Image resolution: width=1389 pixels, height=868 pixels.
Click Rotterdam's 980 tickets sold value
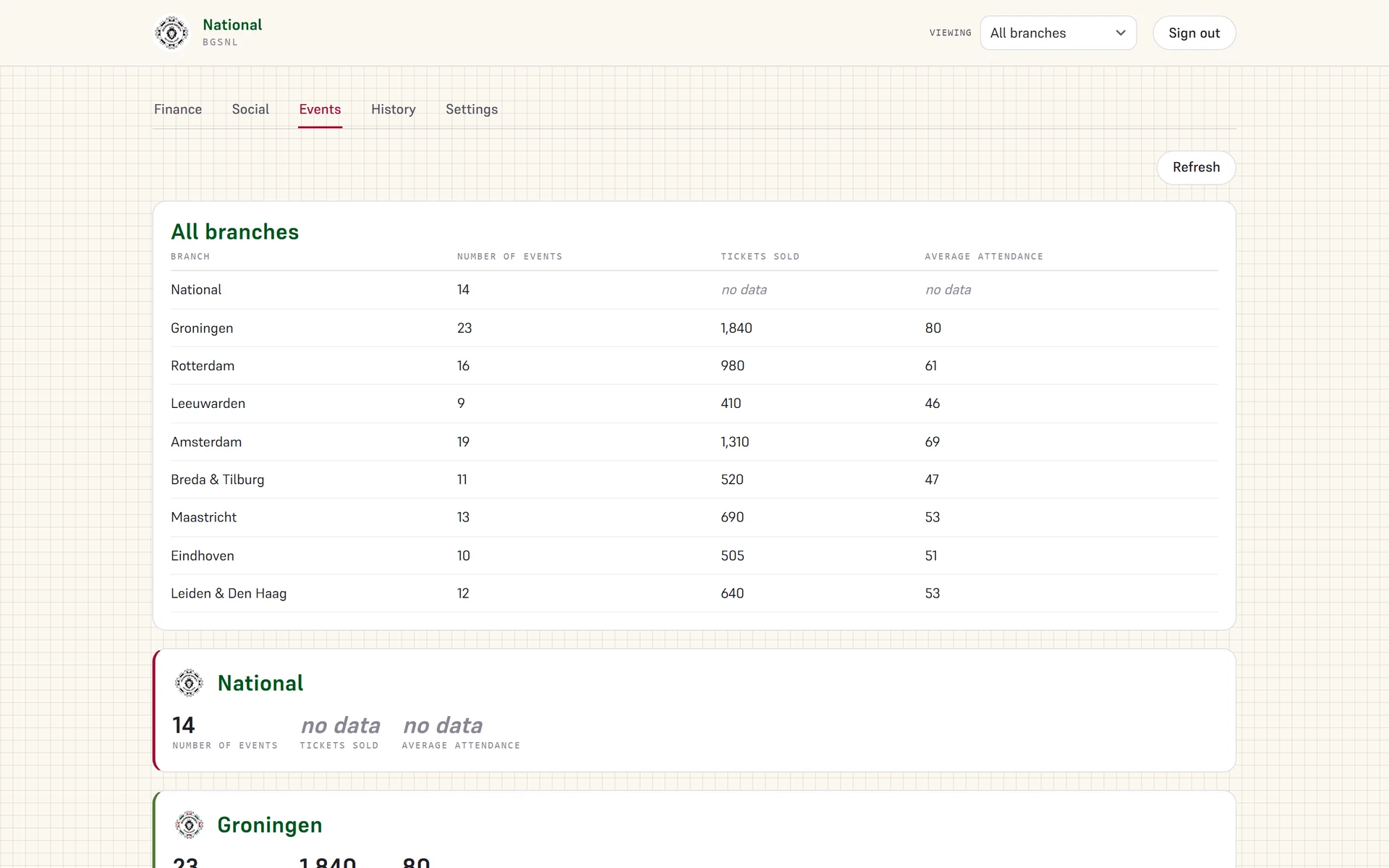pyautogui.click(x=732, y=366)
